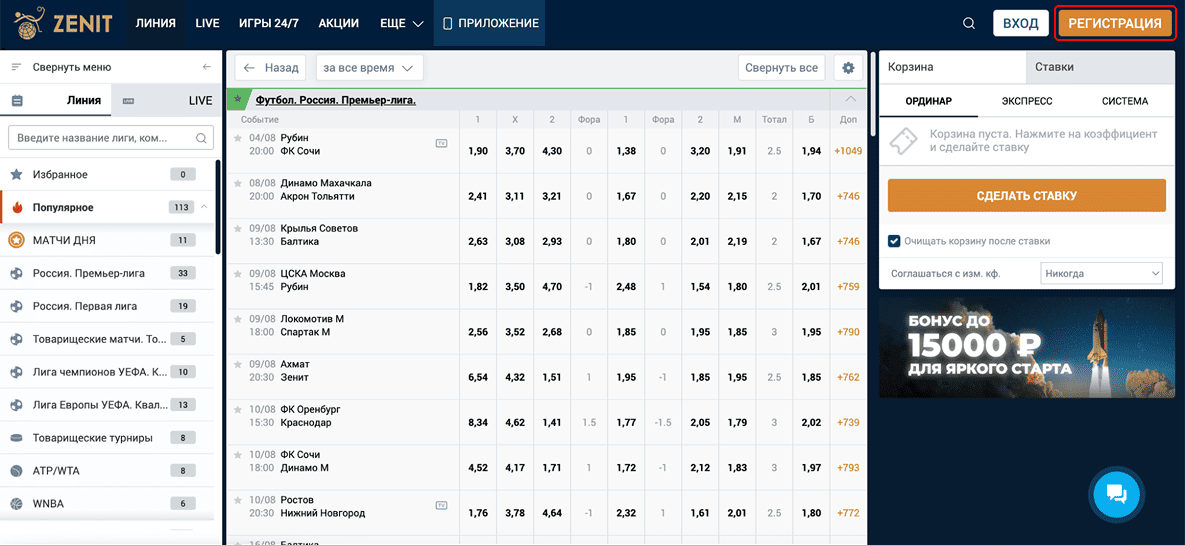Open the live chat bubble

1117,492
